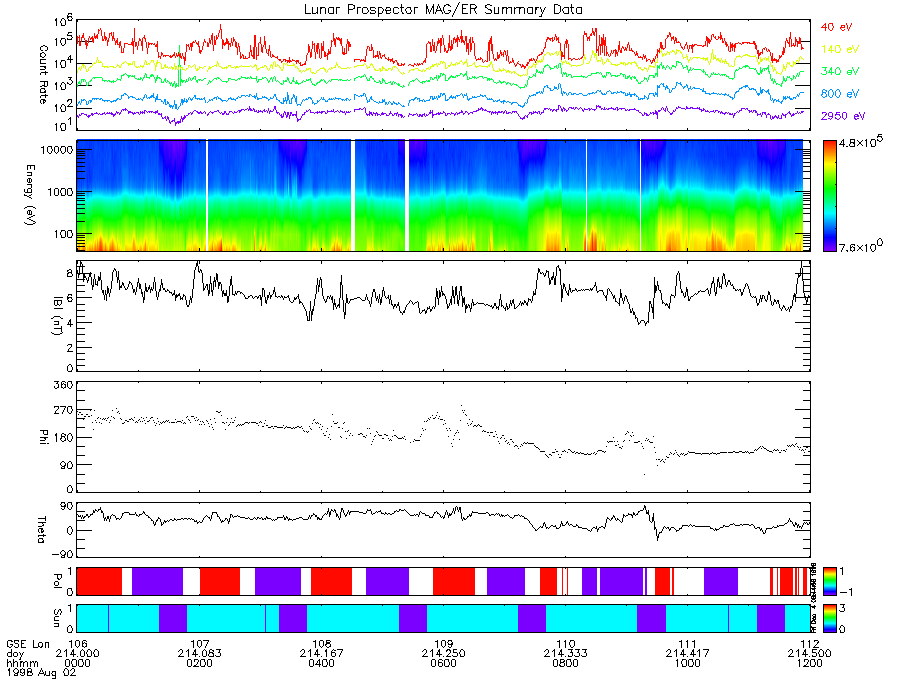Click the '7.6×10^0' color bar minimum value
This screenshot has height=700, width=900.
(861, 247)
